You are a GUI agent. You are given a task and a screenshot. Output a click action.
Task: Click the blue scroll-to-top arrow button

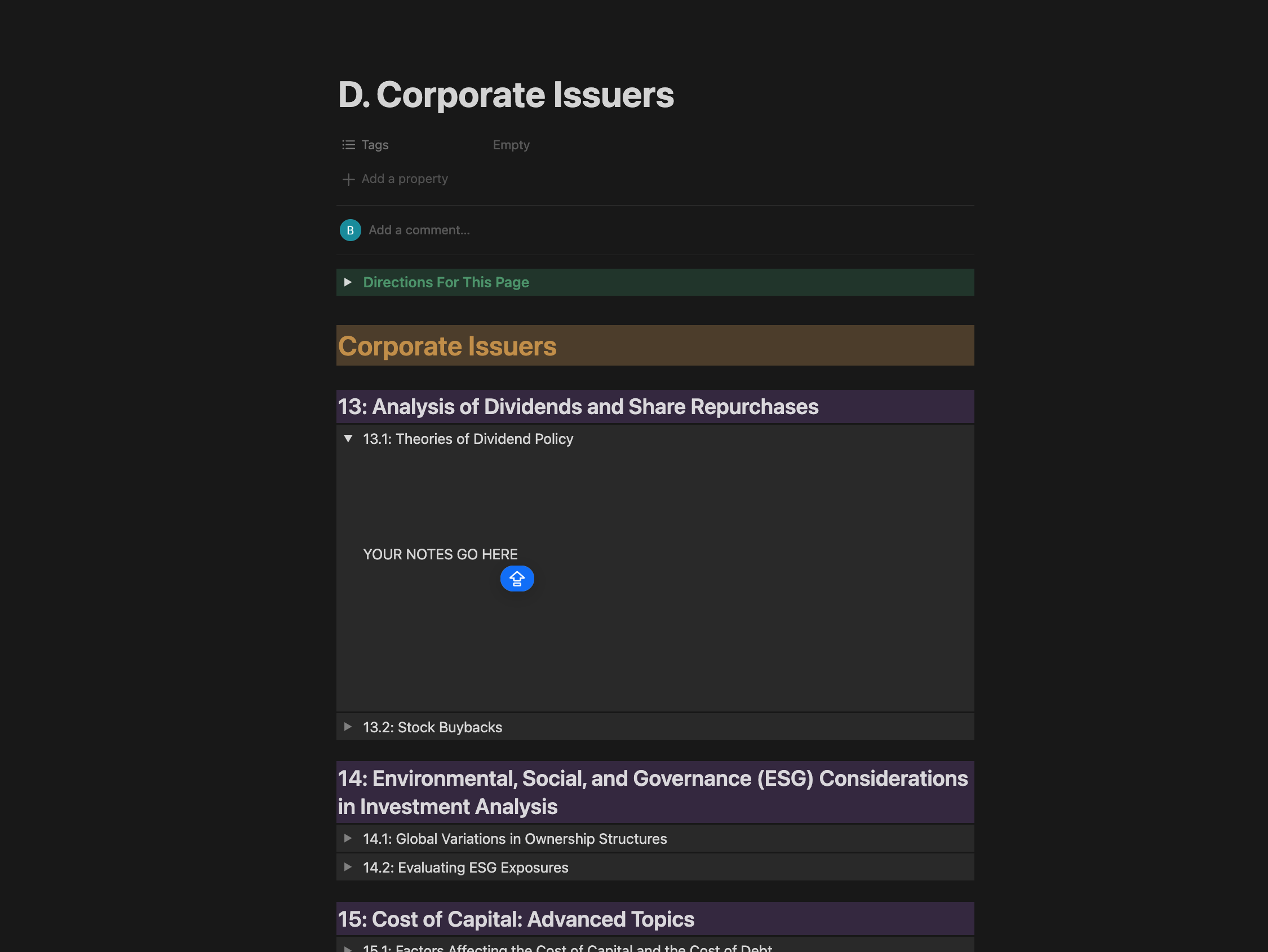[x=516, y=579]
